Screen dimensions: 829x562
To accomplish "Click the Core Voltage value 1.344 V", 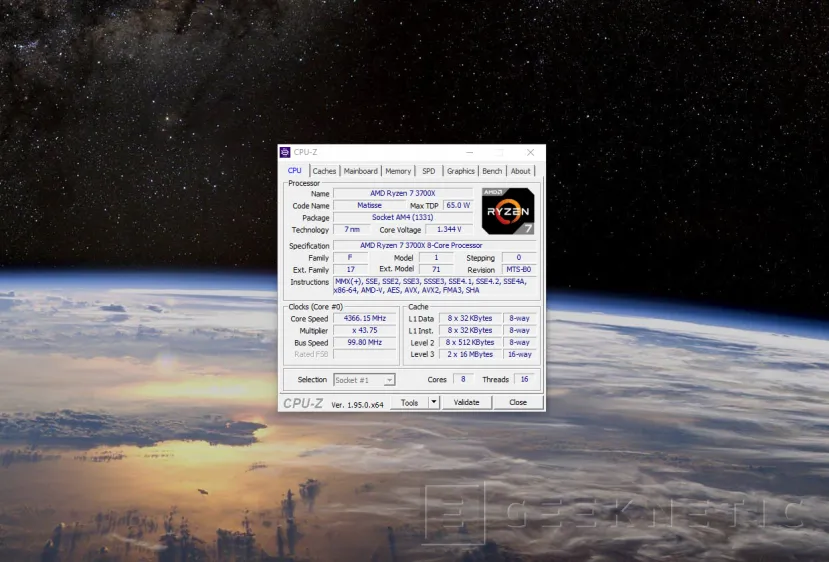I will click(x=449, y=229).
